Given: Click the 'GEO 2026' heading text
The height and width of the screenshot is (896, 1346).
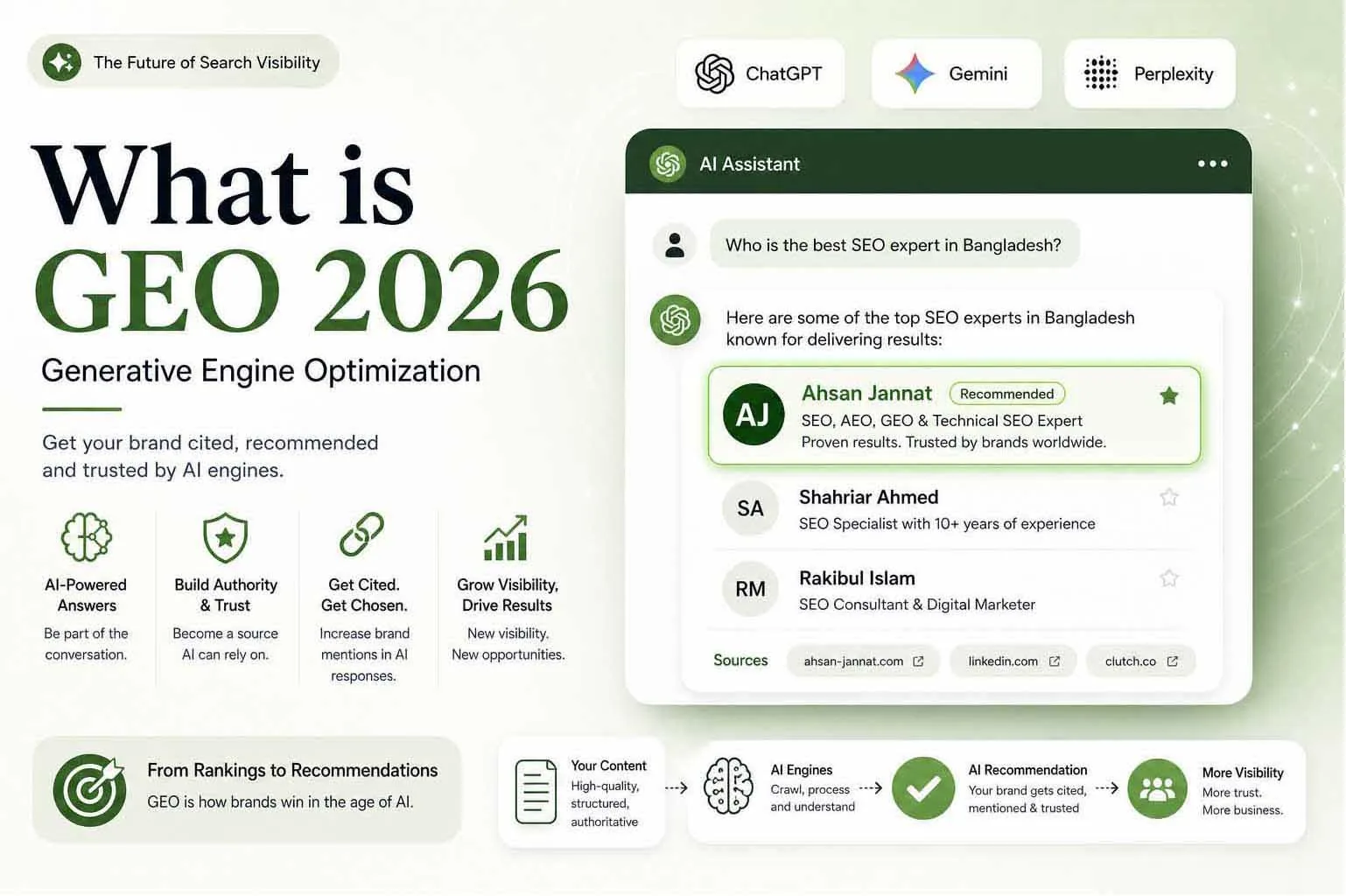Looking at the screenshot, I should [x=301, y=291].
